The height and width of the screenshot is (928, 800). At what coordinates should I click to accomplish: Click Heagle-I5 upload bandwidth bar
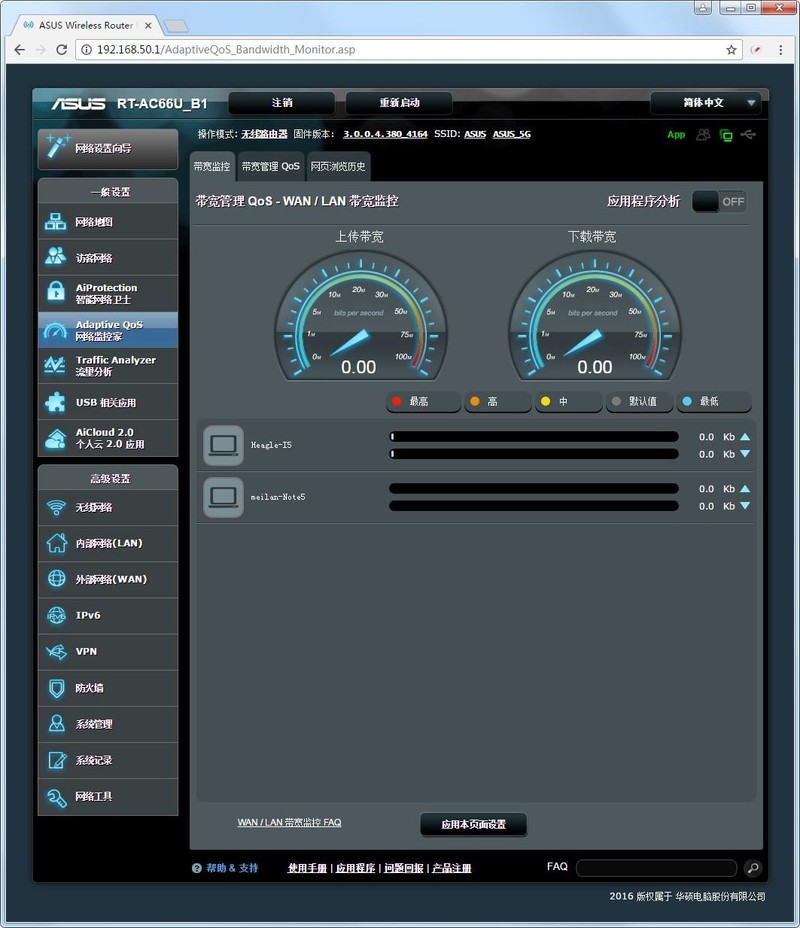point(534,437)
